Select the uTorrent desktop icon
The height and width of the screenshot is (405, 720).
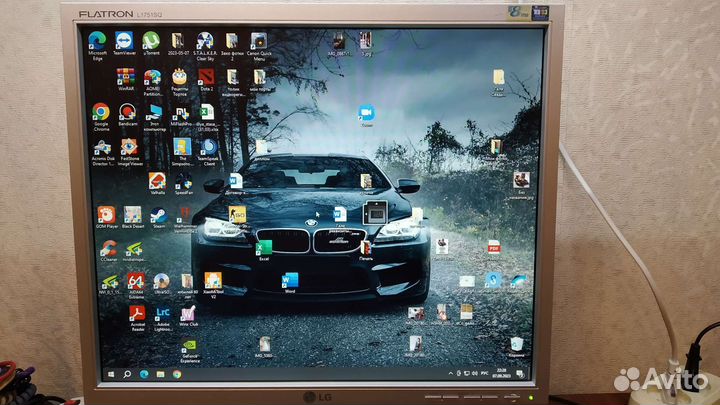(x=151, y=41)
